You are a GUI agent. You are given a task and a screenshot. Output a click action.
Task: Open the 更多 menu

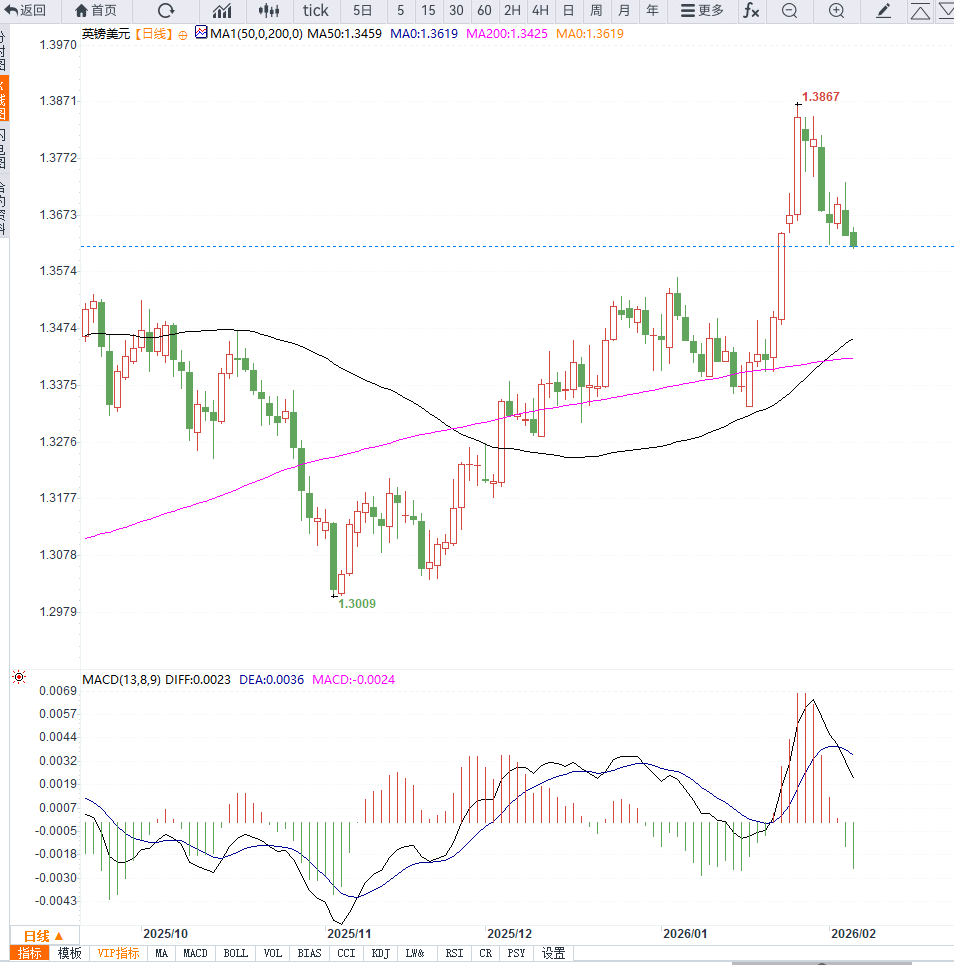coord(702,10)
